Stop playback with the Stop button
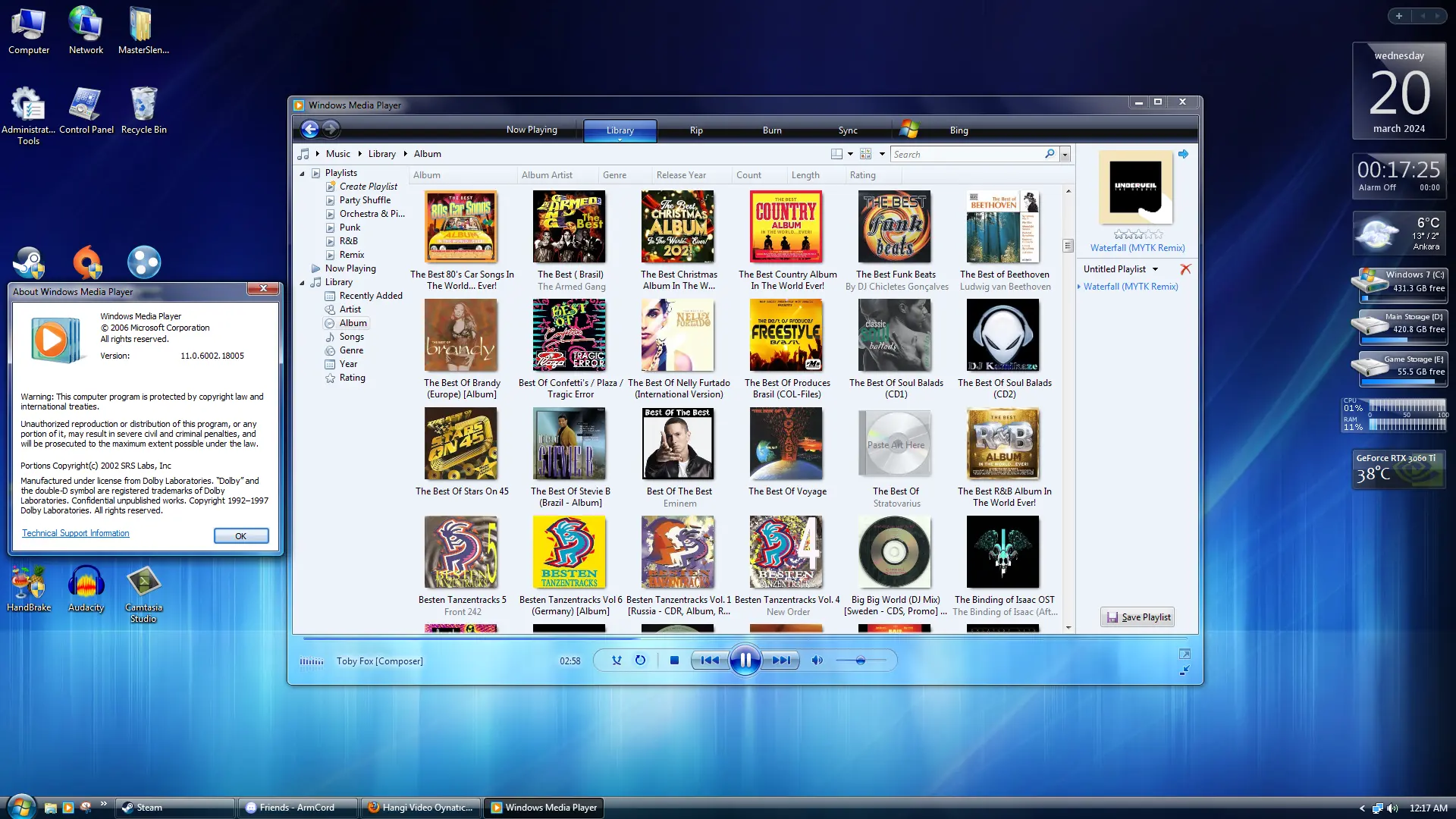Screen dimensions: 1456x819 pos(674,661)
